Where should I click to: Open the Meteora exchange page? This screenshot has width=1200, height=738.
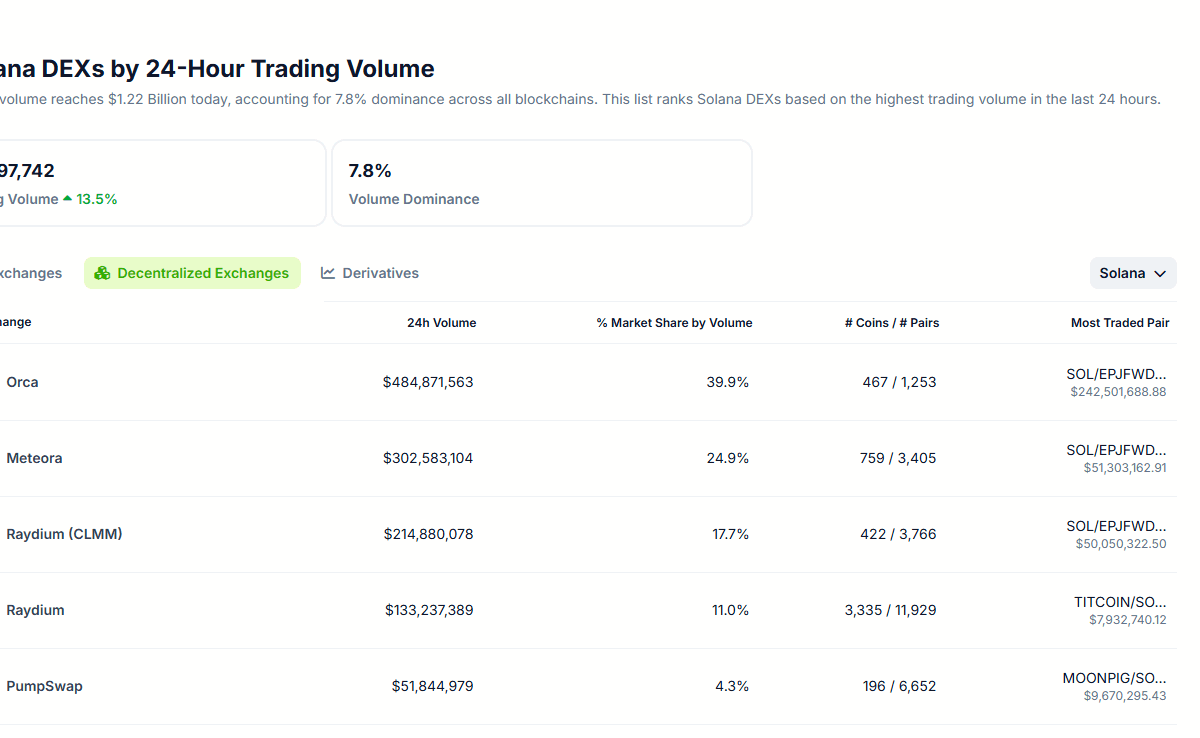point(34,458)
